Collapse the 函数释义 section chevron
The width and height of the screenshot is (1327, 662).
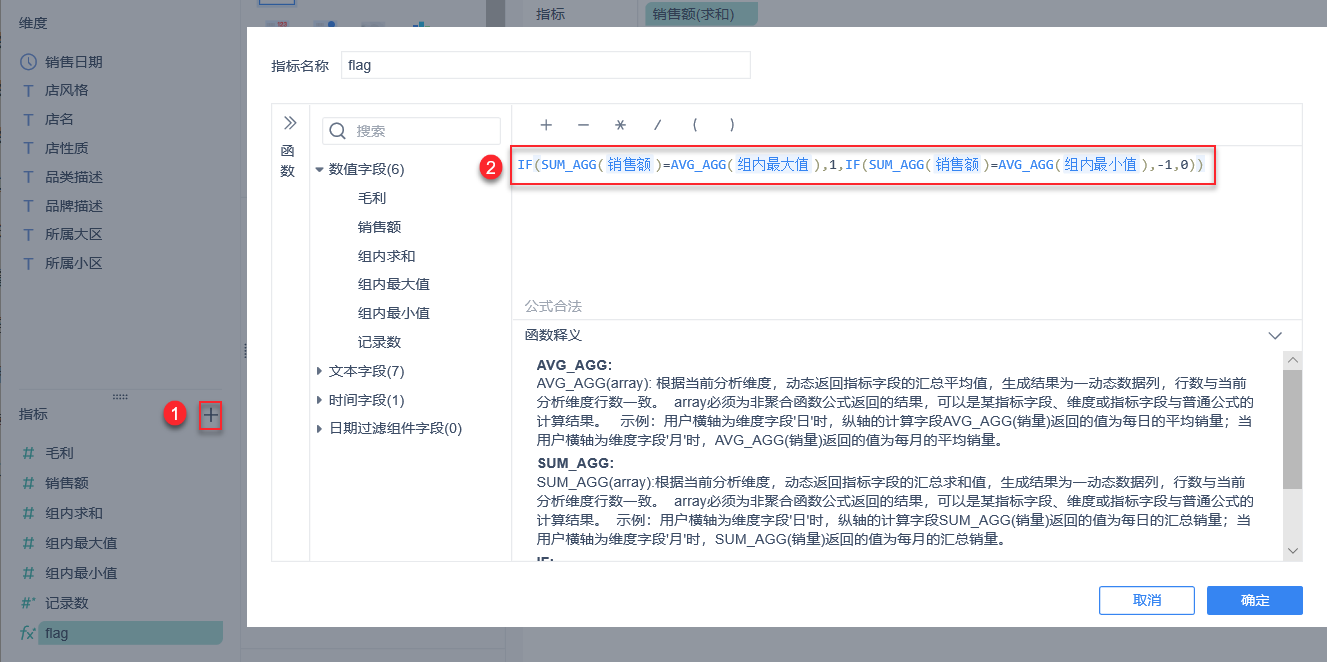1274,336
